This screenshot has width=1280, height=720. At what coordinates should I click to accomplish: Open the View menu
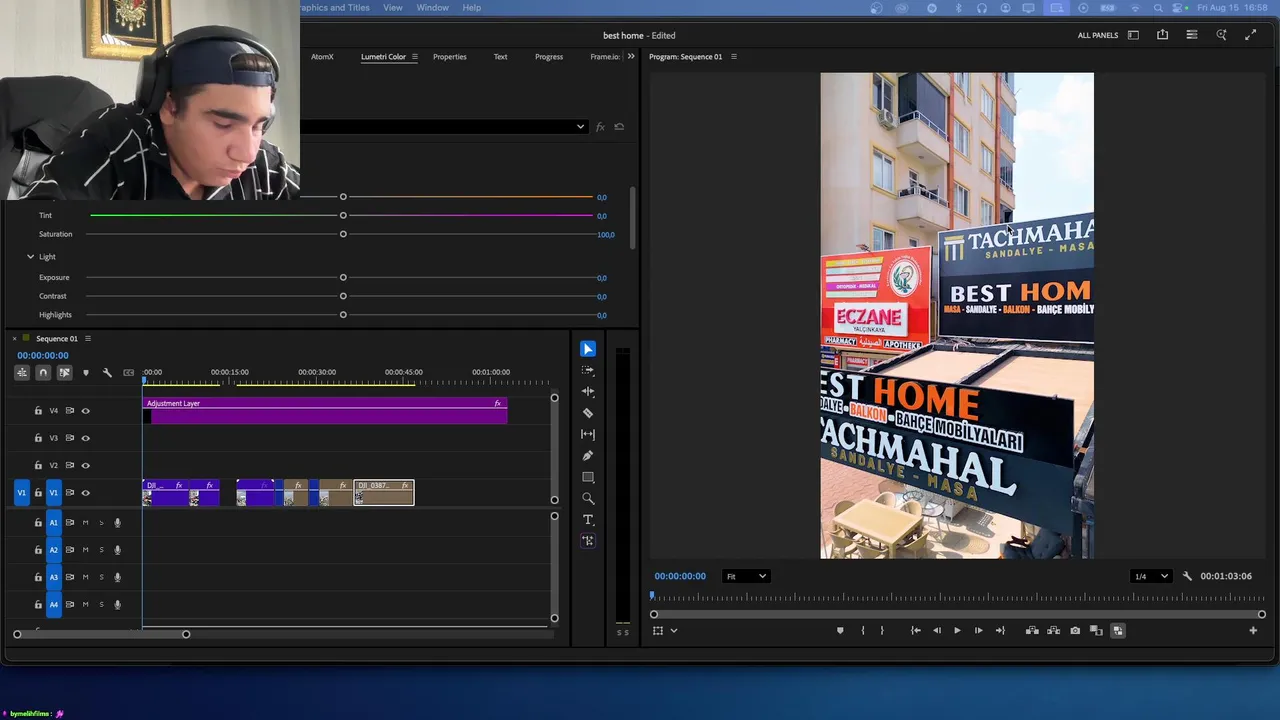tap(393, 8)
